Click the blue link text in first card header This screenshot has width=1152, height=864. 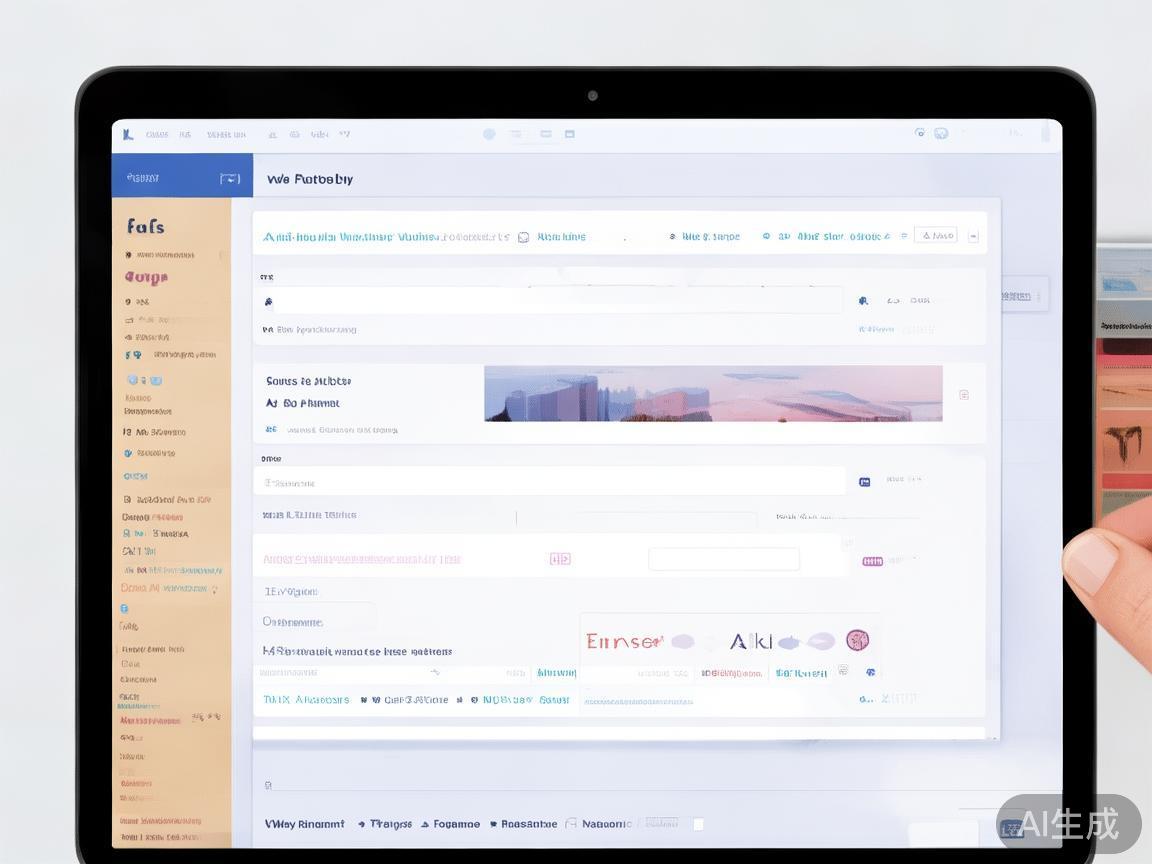pos(385,237)
